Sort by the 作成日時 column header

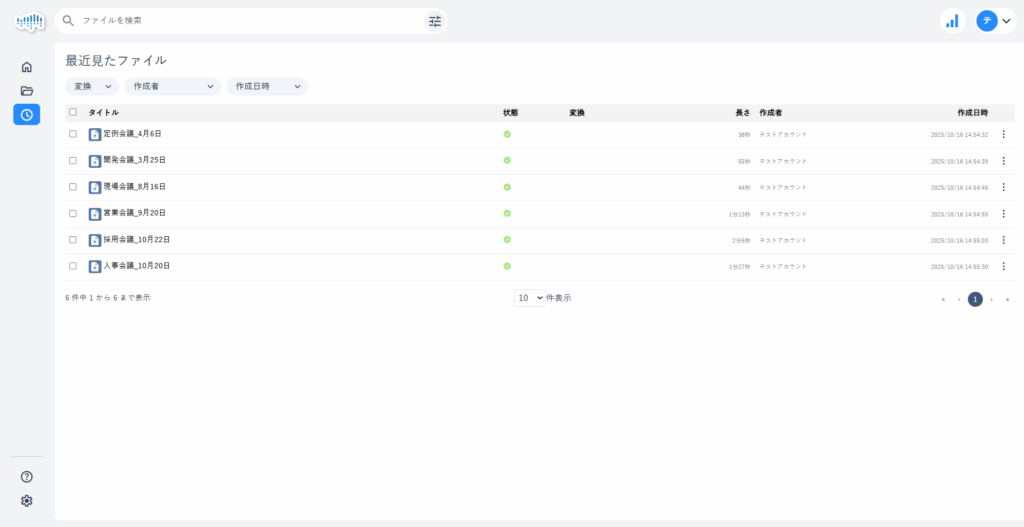(x=971, y=113)
